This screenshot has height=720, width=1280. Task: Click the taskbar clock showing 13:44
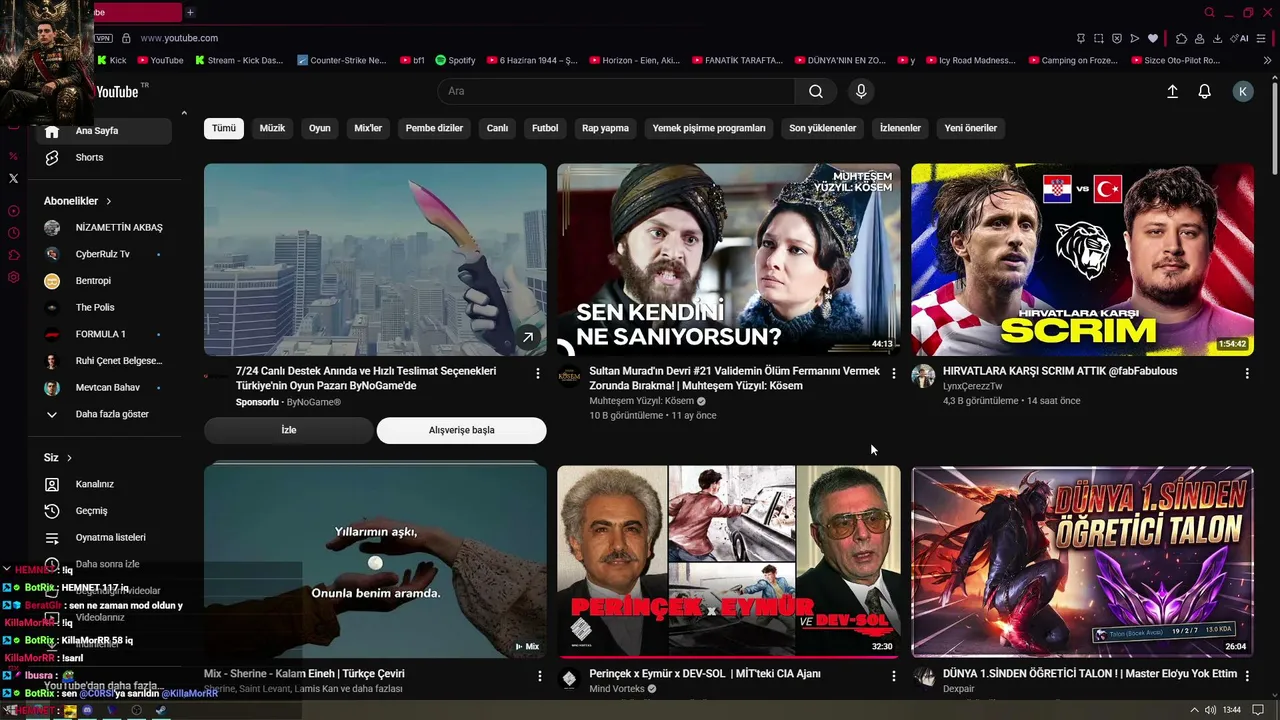coord(1232,710)
